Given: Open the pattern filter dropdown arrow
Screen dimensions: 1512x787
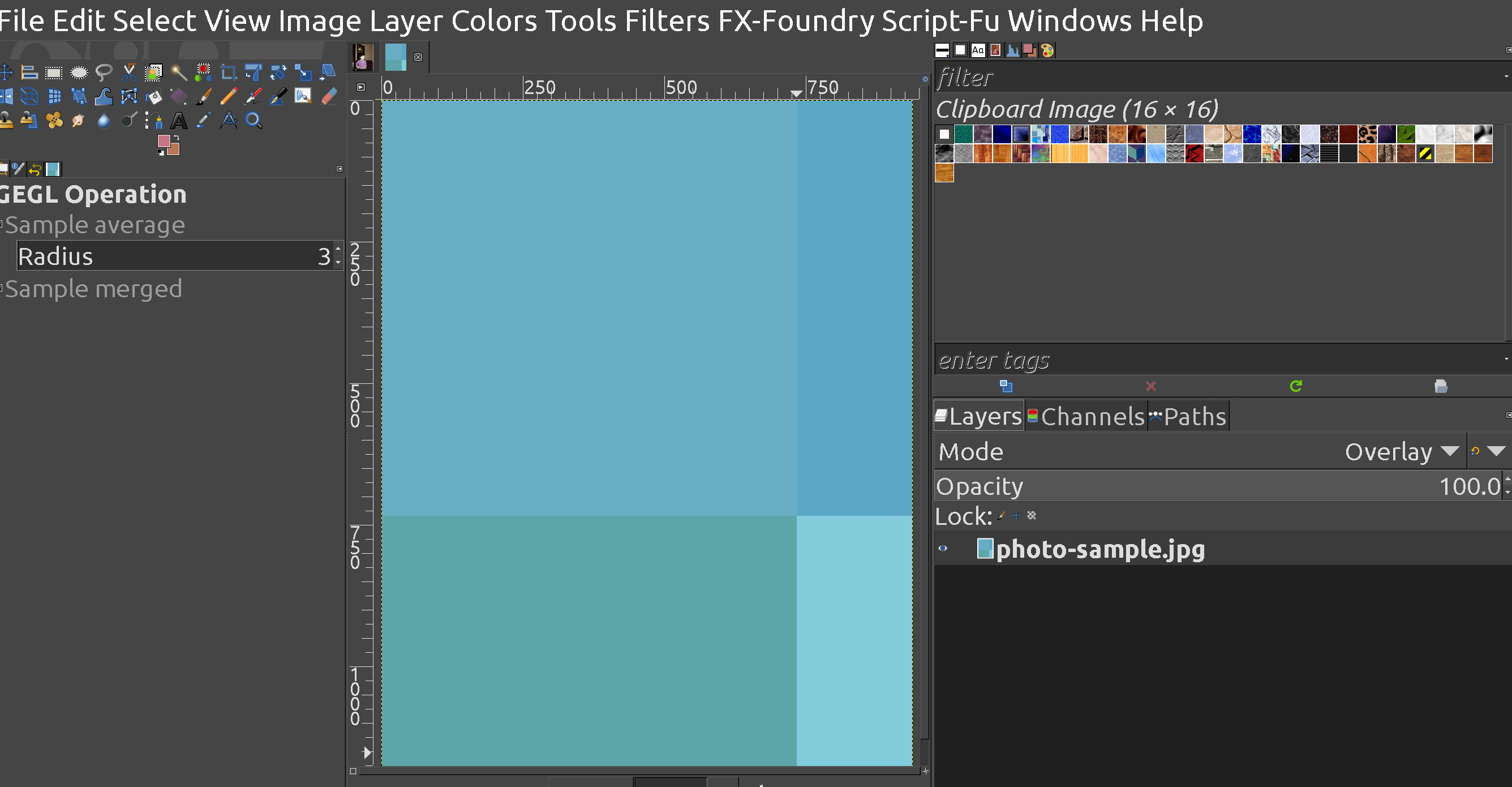Looking at the screenshot, I should 1506,76.
